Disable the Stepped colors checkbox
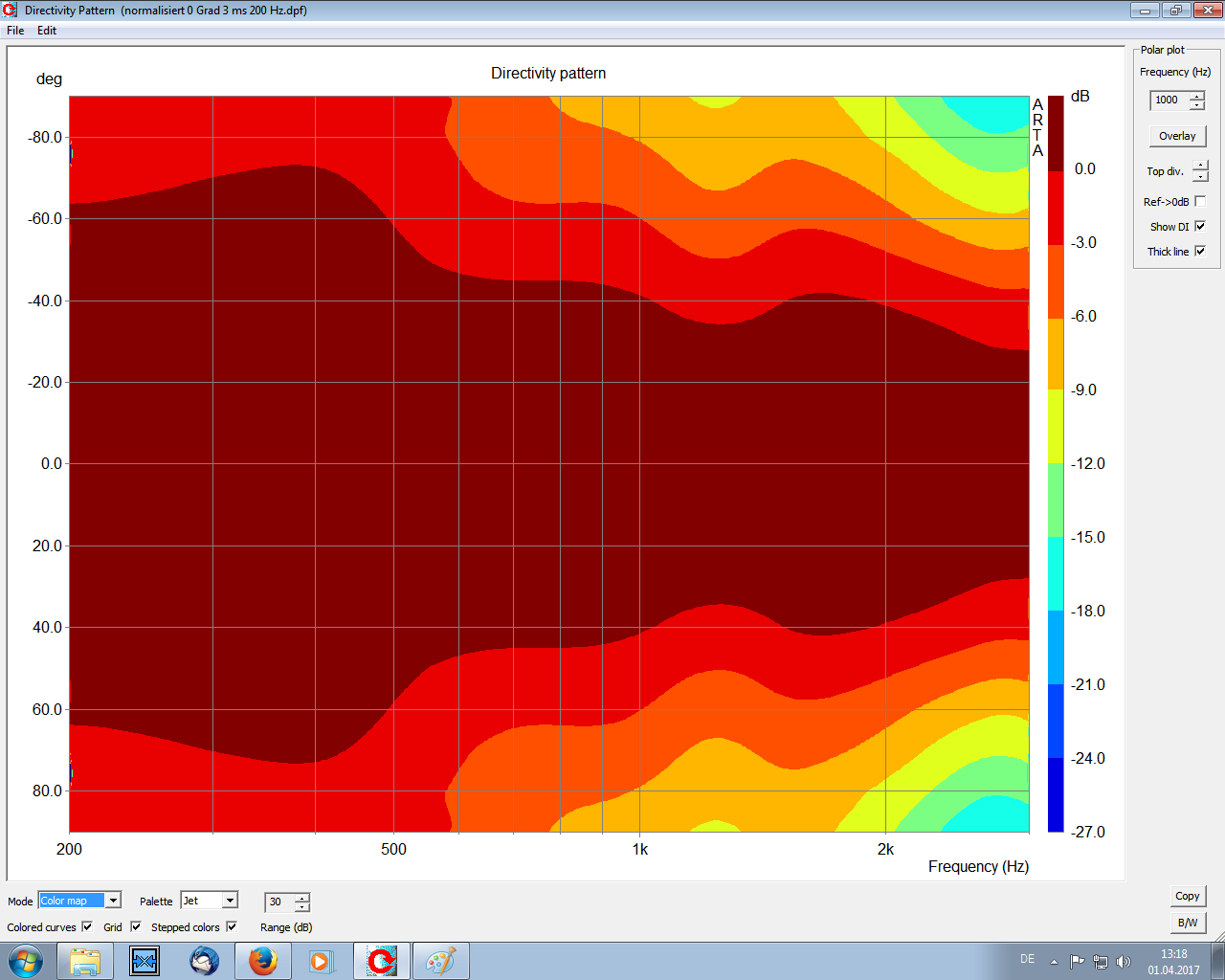The image size is (1225, 980). point(232,926)
